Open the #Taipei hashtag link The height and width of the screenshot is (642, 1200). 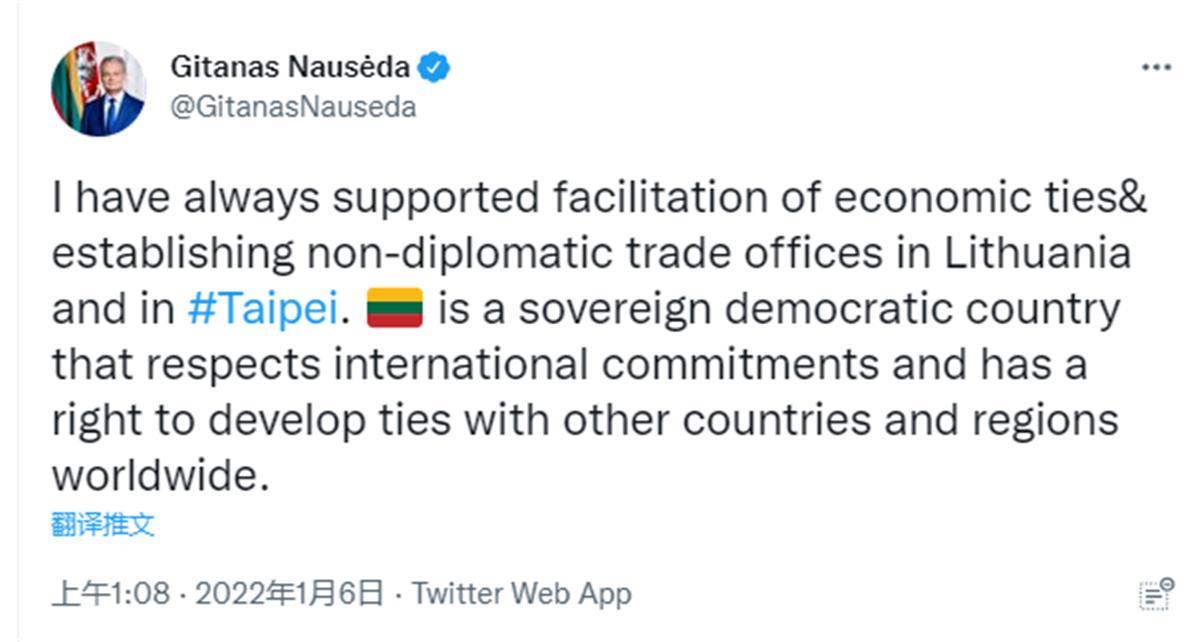point(261,310)
